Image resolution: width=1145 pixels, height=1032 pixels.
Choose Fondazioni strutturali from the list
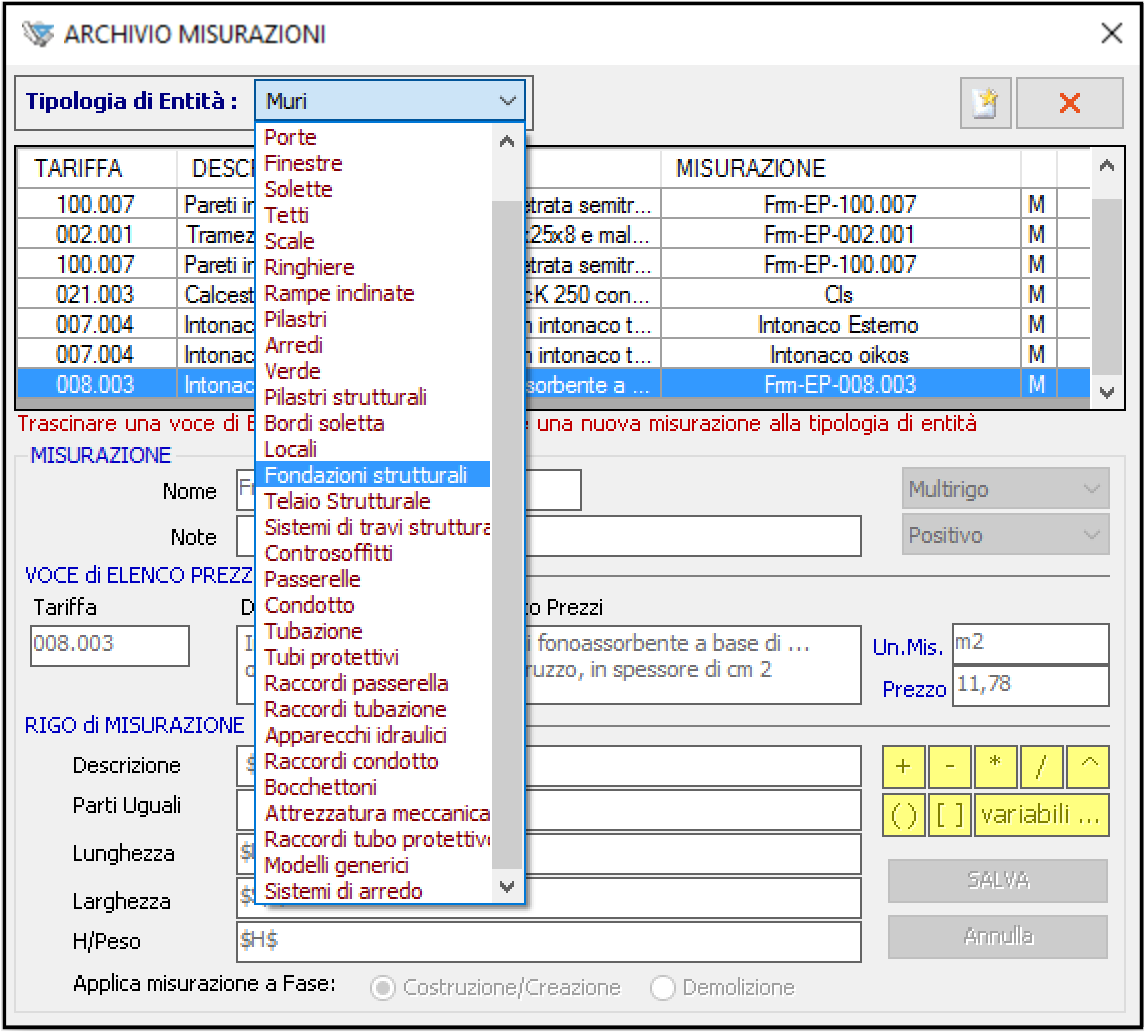tap(366, 475)
